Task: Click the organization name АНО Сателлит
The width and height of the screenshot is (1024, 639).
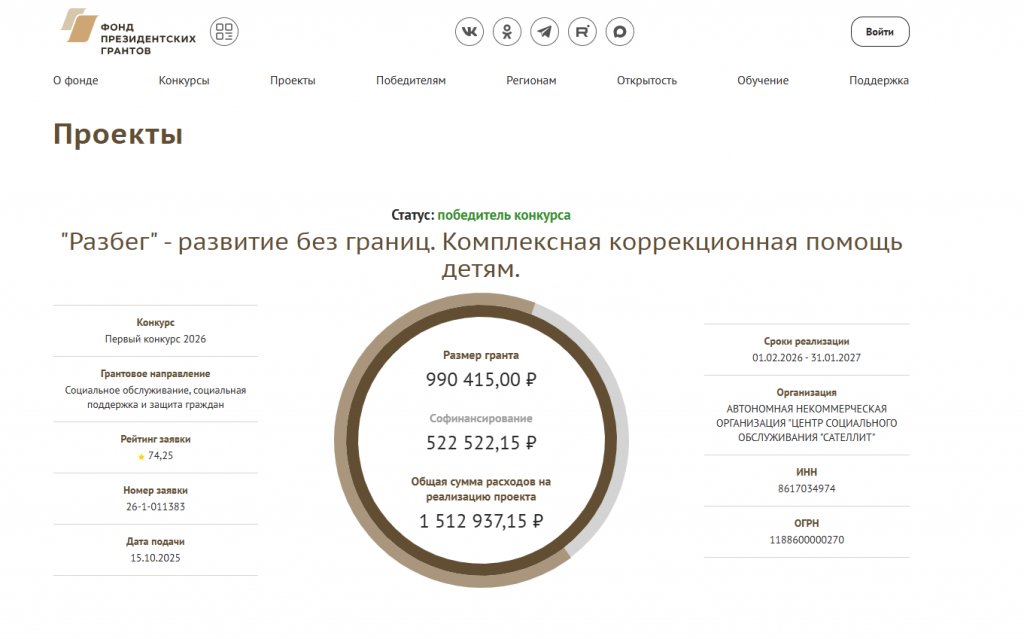Action: tap(806, 423)
